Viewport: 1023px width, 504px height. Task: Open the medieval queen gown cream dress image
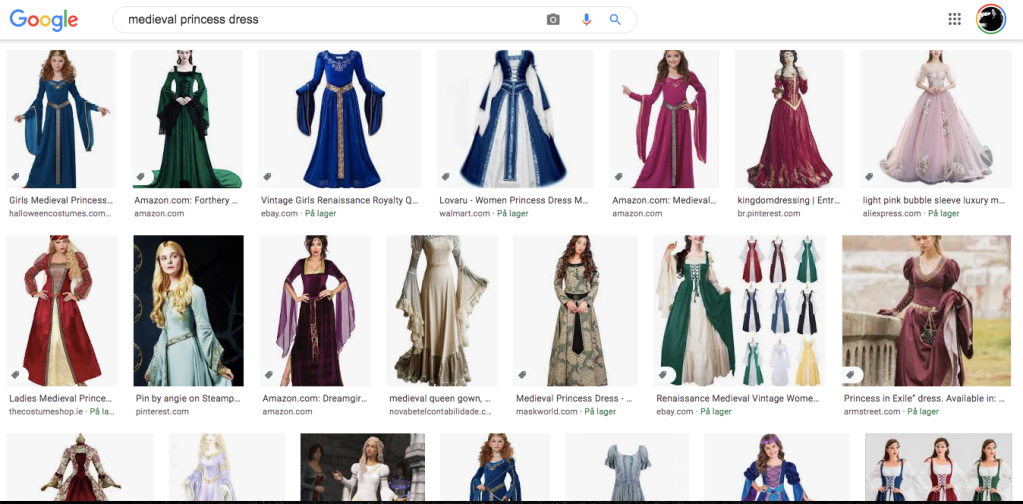point(441,310)
